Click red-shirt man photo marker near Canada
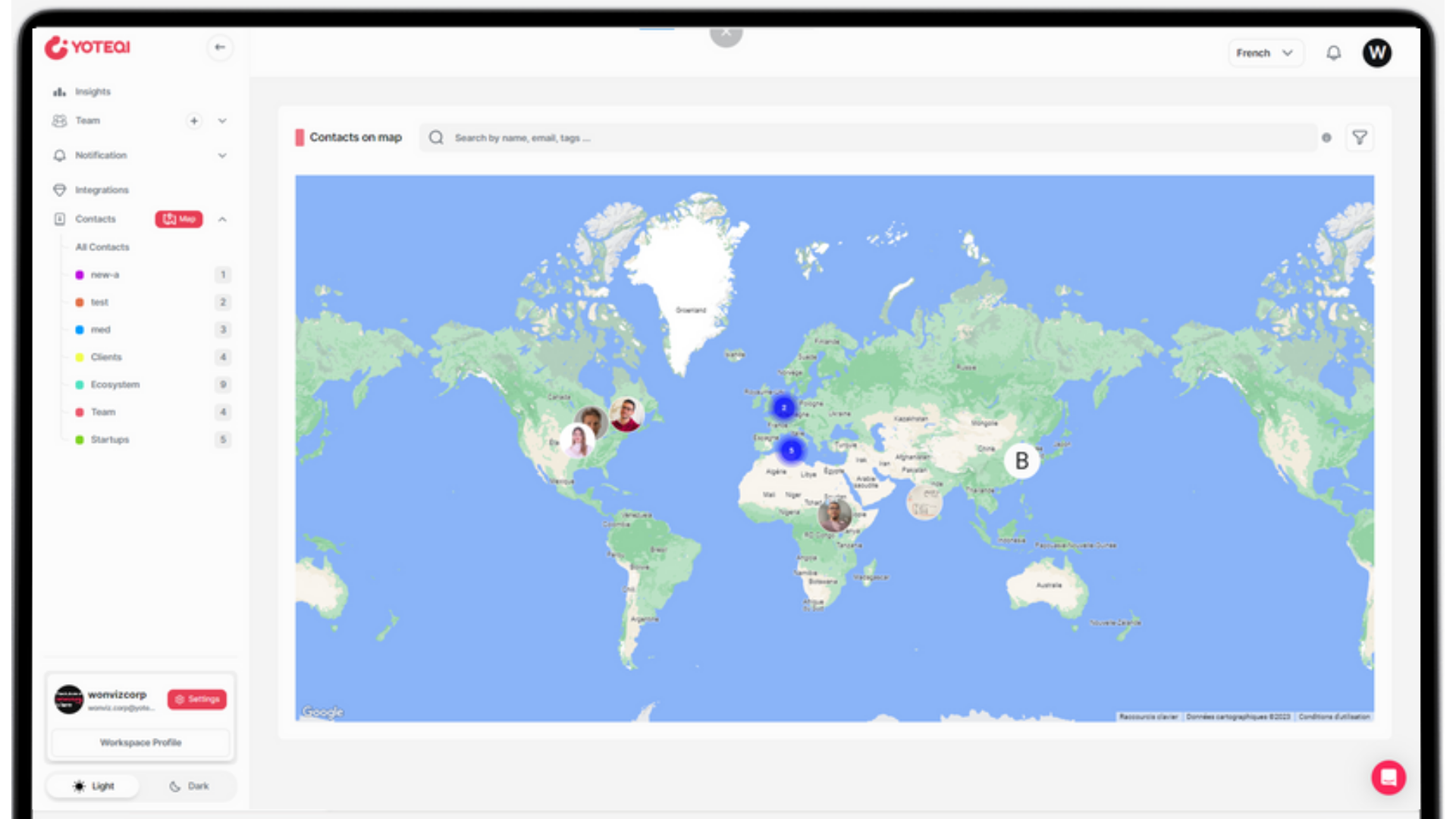The width and height of the screenshot is (1456, 819). [626, 415]
